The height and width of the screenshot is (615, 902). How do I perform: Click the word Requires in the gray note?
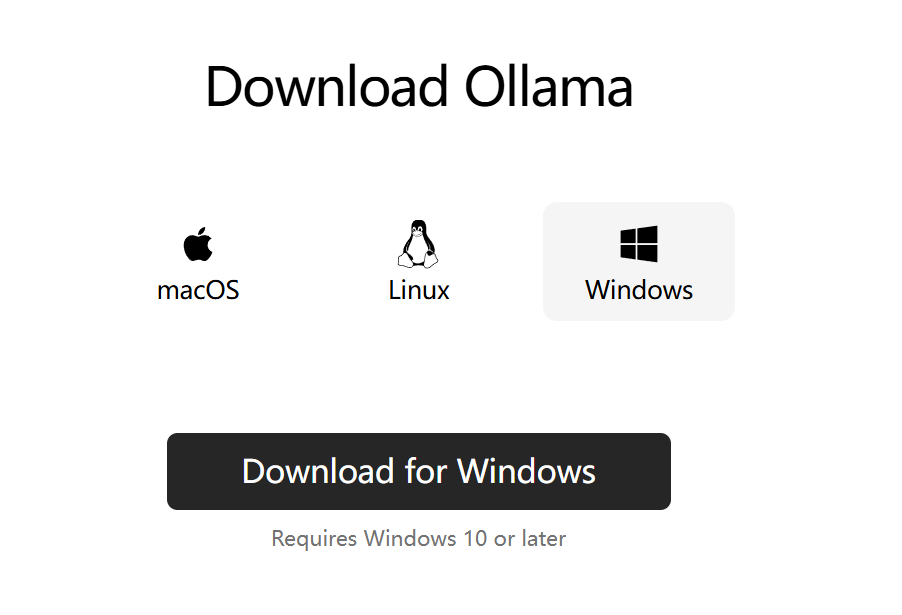[314, 538]
